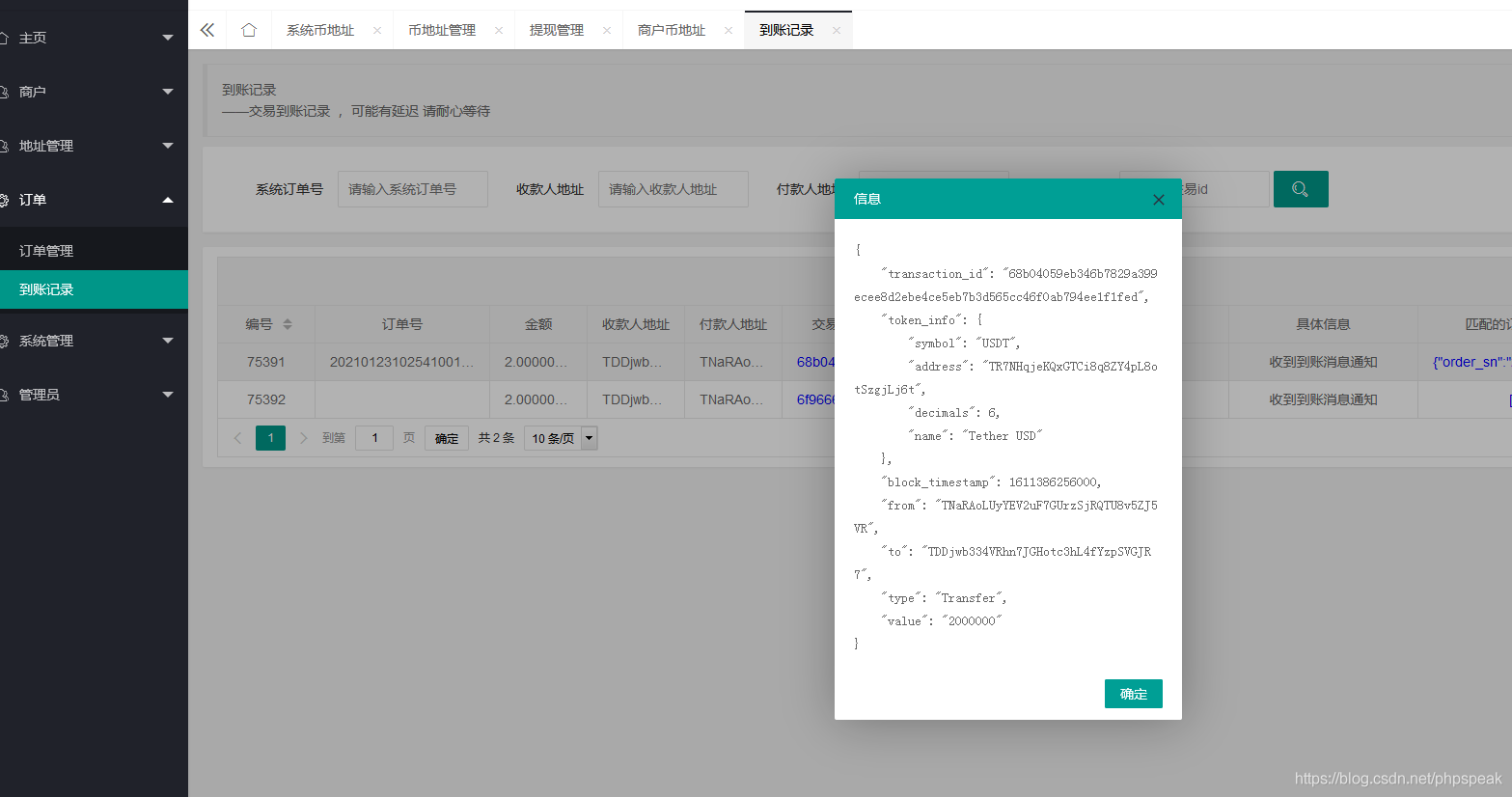The image size is (1512, 797).
Task: Collapse the sidebar with double-chevron icon
Action: (207, 30)
